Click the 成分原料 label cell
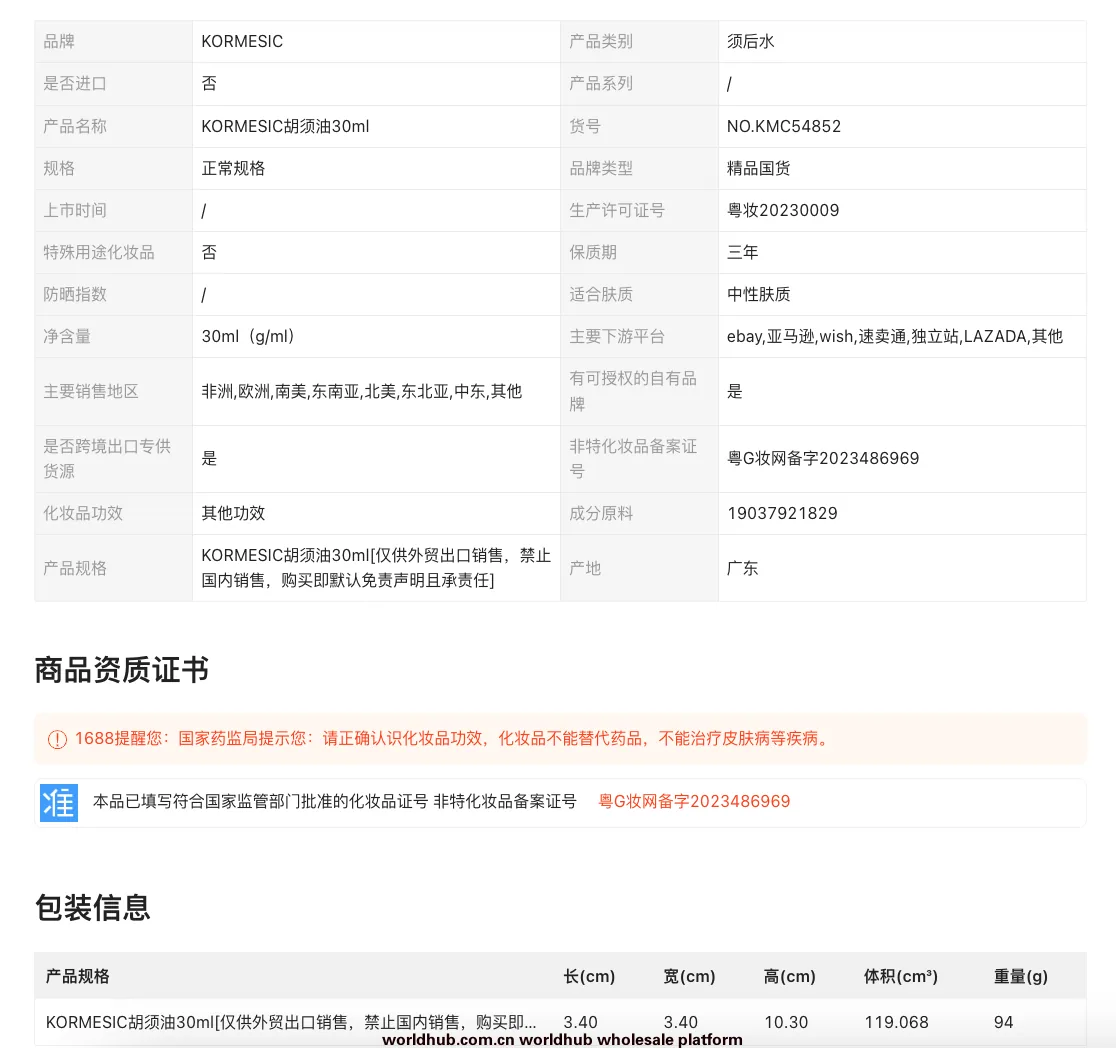Viewport: 1116px width, 1048px height. (639, 513)
